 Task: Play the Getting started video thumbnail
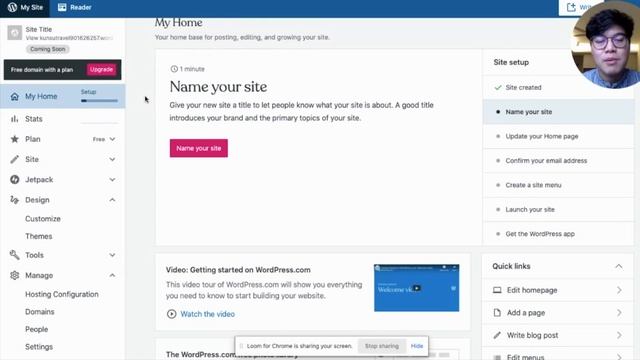pyautogui.click(x=416, y=288)
